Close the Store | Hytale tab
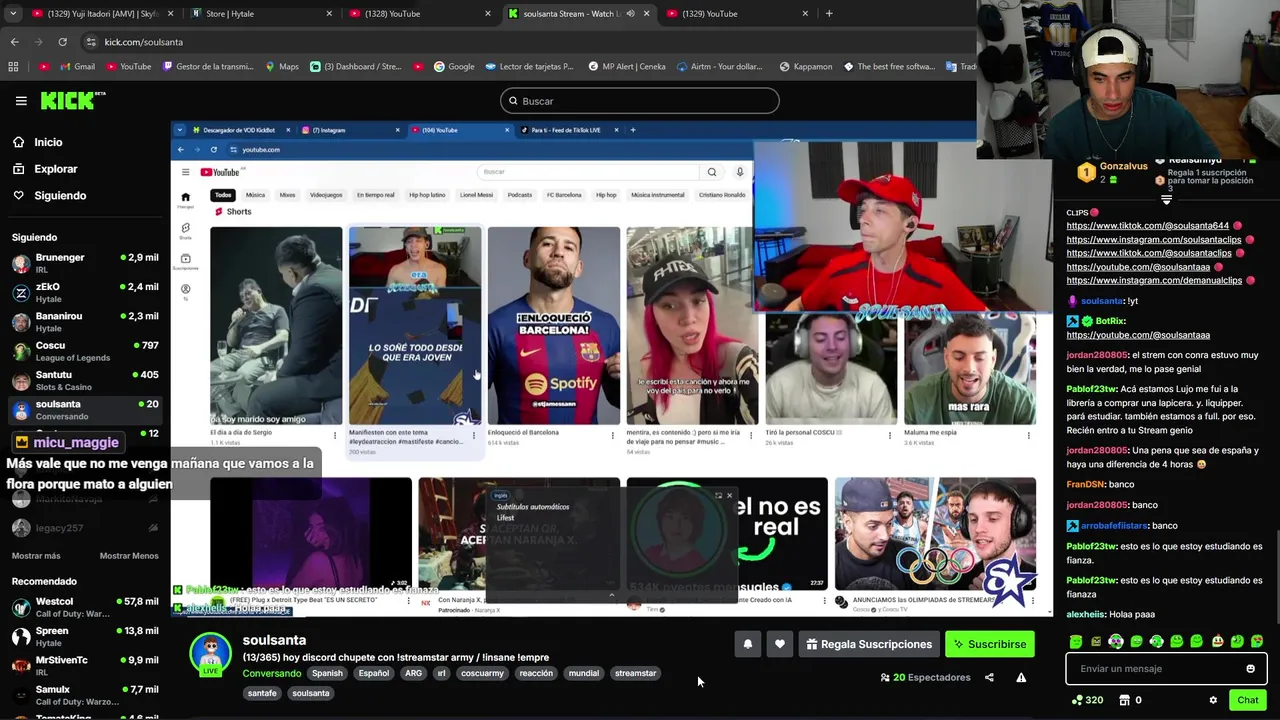 (329, 14)
